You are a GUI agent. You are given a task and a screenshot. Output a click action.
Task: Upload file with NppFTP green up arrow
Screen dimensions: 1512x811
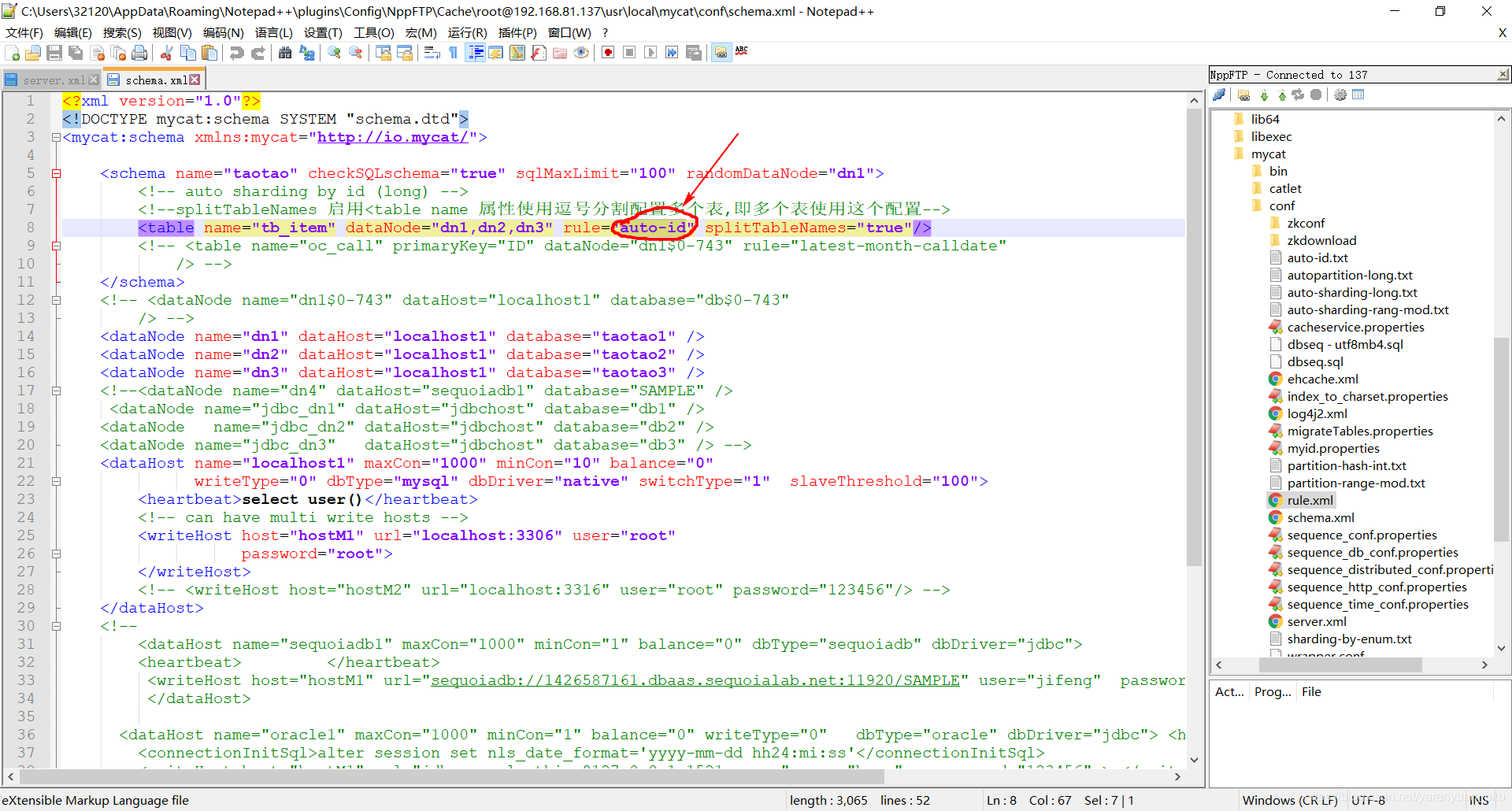[x=1282, y=95]
